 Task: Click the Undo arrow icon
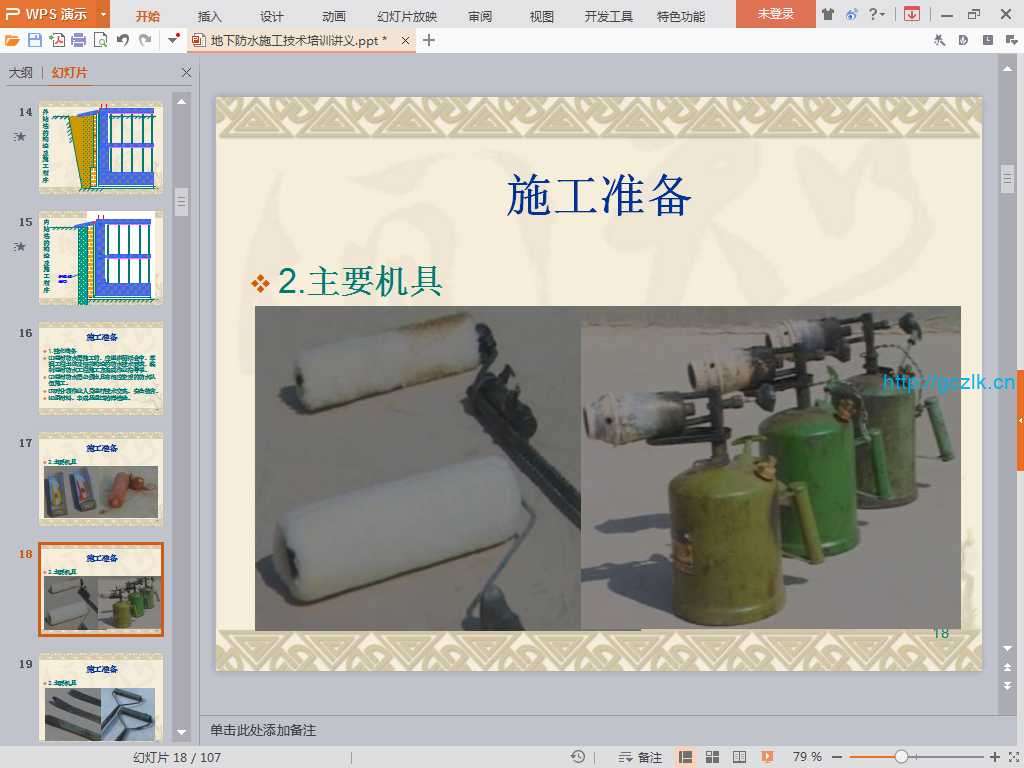point(123,40)
